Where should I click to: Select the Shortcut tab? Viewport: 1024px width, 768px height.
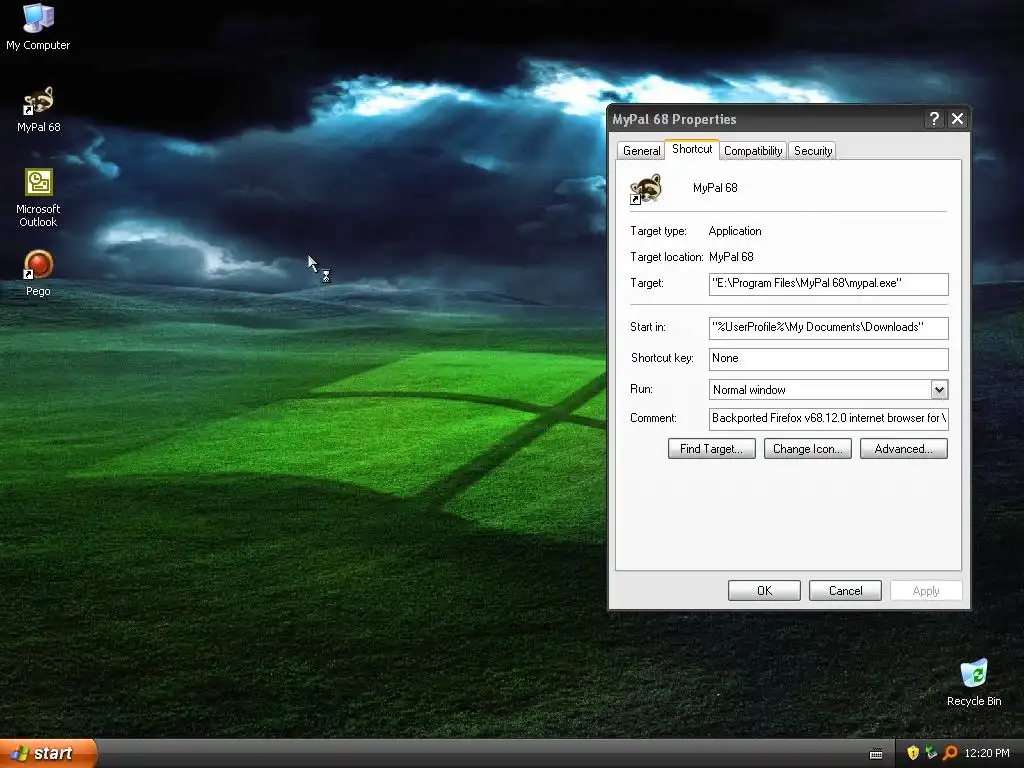[x=692, y=149]
